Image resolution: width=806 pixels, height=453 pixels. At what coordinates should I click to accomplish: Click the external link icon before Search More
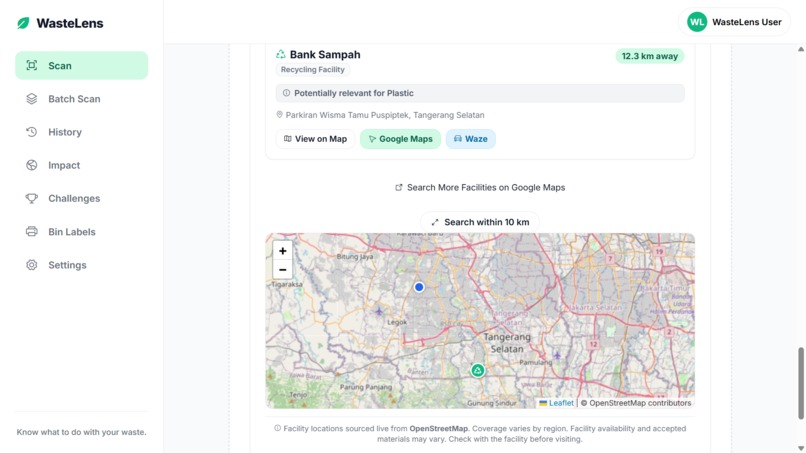(x=398, y=188)
